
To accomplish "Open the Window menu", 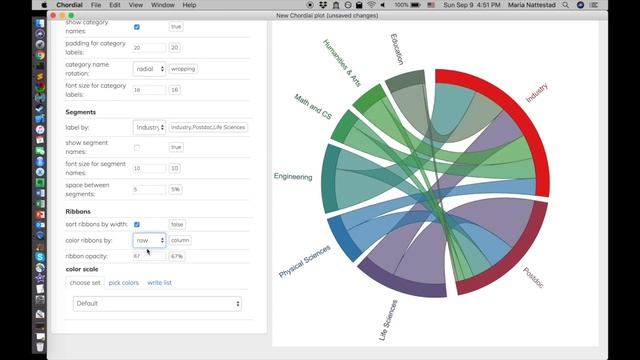I will click(162, 5).
